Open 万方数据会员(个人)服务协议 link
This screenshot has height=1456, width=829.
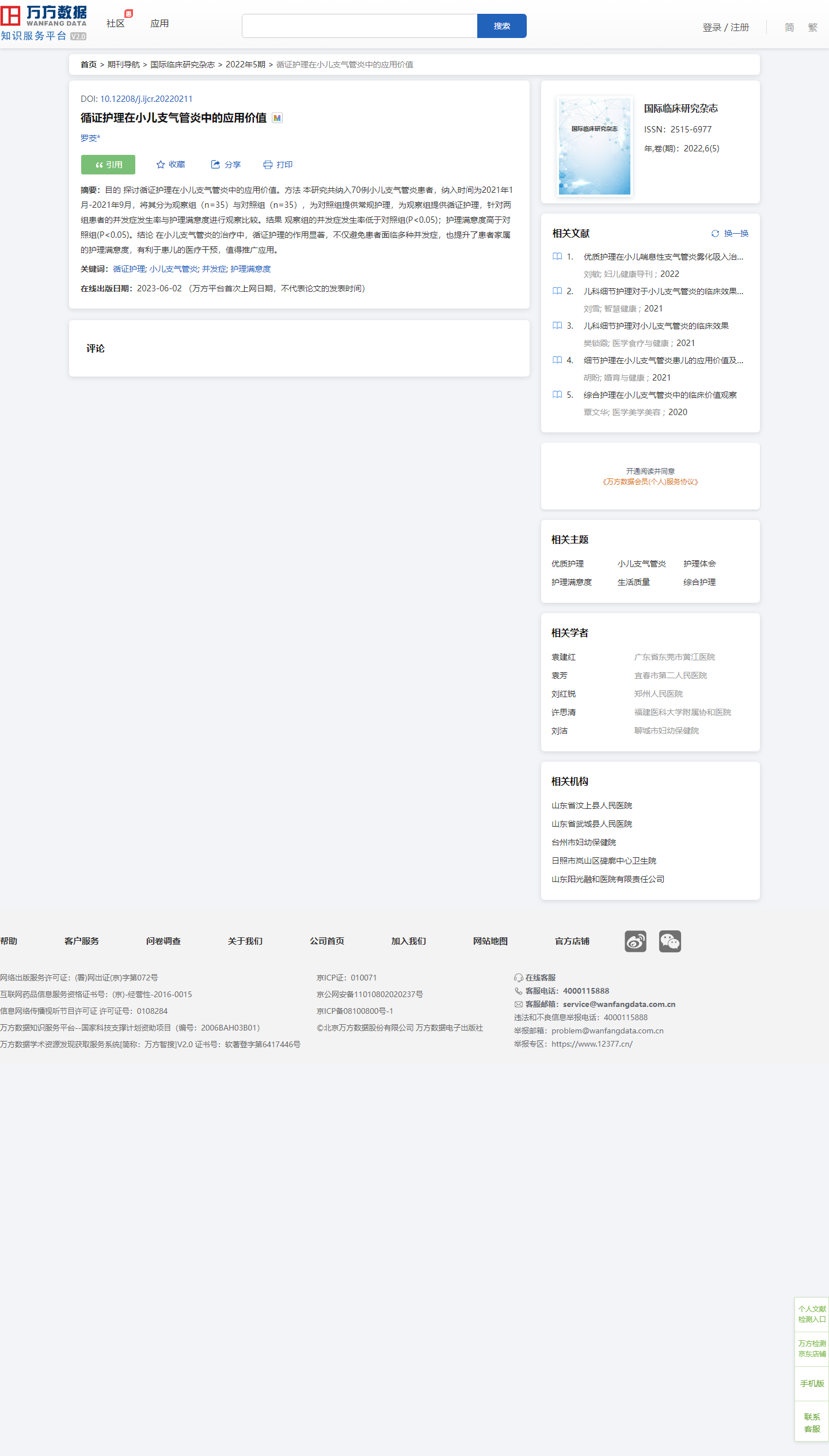pyautogui.click(x=651, y=482)
